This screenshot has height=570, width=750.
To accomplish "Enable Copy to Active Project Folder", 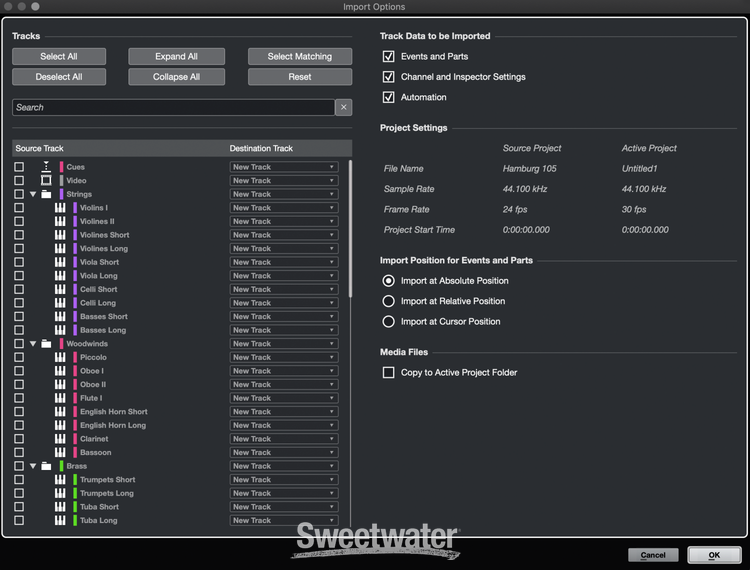I will 389,372.
